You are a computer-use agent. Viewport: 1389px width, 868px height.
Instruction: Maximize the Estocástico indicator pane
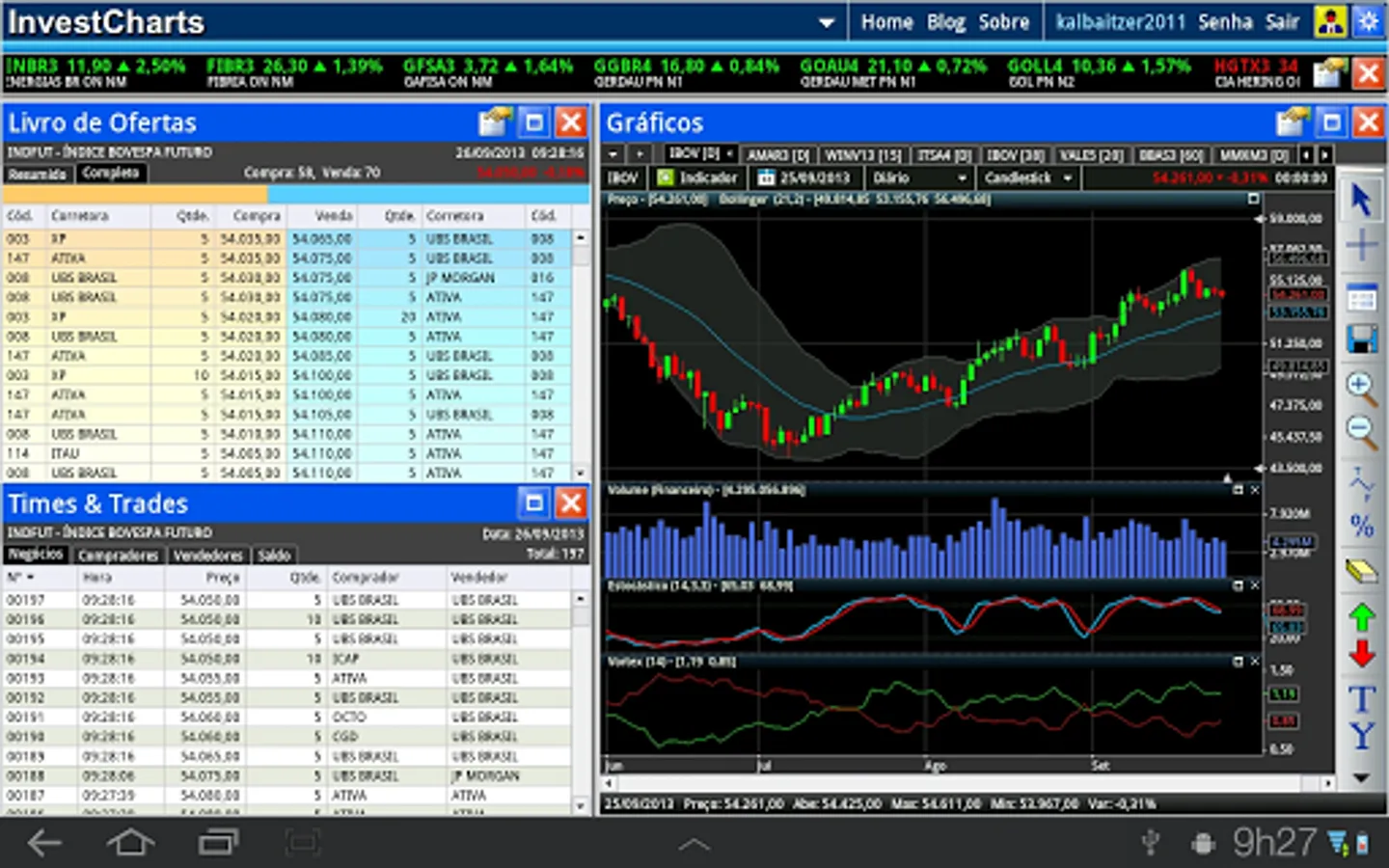click(1238, 585)
